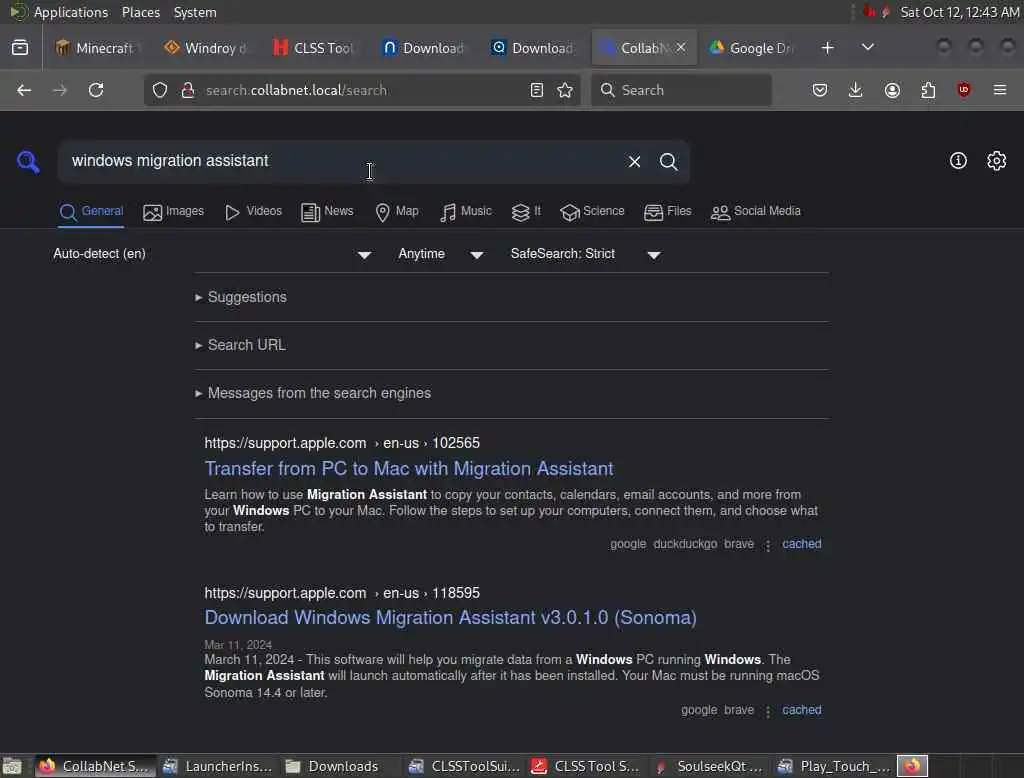Open Transfer from PC to Mac result link
The height and width of the screenshot is (778, 1024).
coord(409,468)
